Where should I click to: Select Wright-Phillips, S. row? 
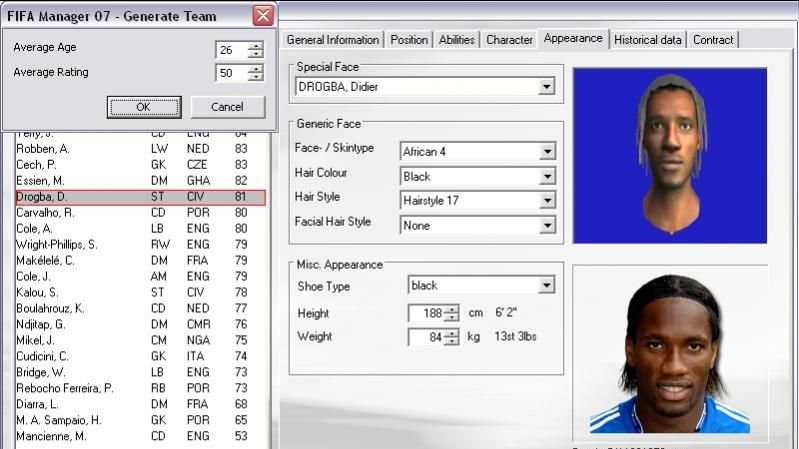(x=141, y=245)
